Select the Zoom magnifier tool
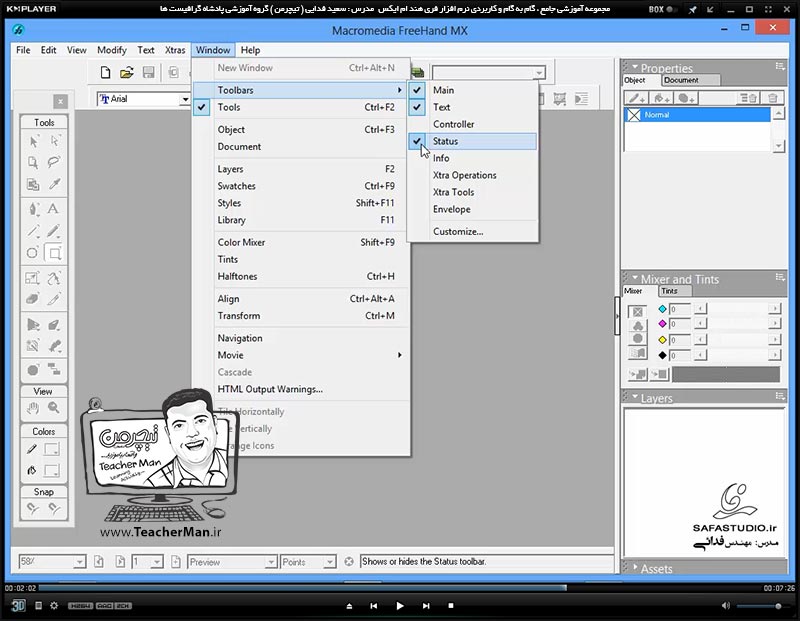 pos(54,408)
